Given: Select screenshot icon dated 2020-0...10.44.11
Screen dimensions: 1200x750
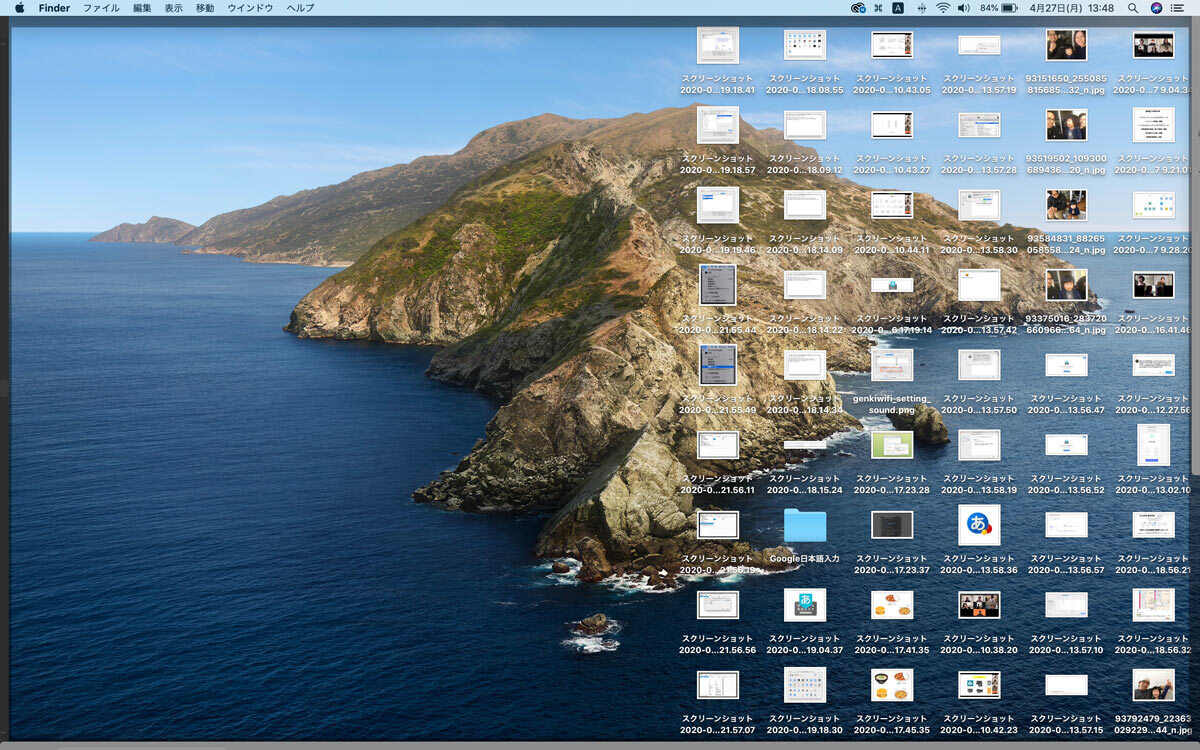Looking at the screenshot, I should click(892, 205).
